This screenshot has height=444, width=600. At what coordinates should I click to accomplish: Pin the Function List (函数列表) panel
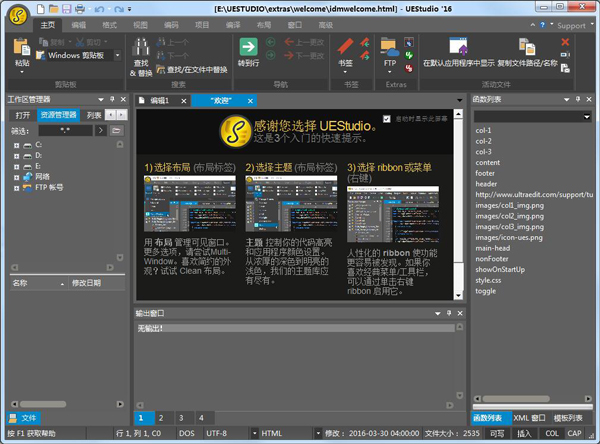point(578,99)
